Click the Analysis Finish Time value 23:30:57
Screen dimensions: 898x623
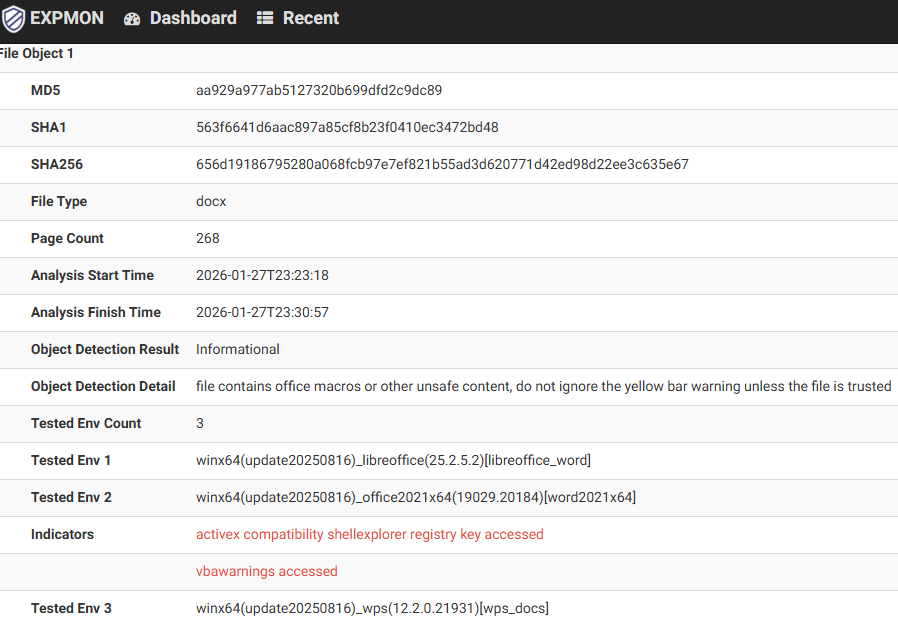(x=262, y=313)
